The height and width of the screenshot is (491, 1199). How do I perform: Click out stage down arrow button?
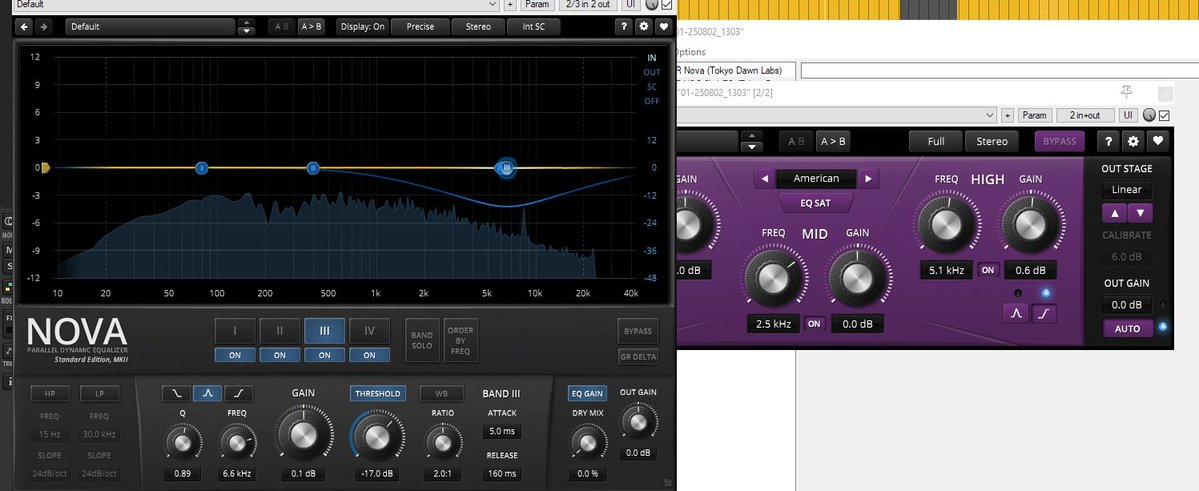tap(1140, 213)
